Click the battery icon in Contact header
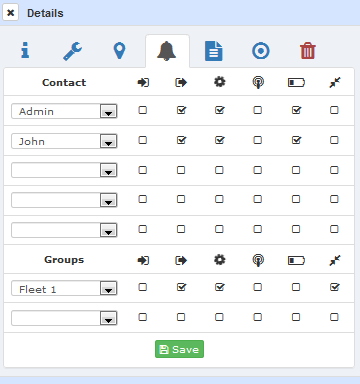 pos(296,82)
